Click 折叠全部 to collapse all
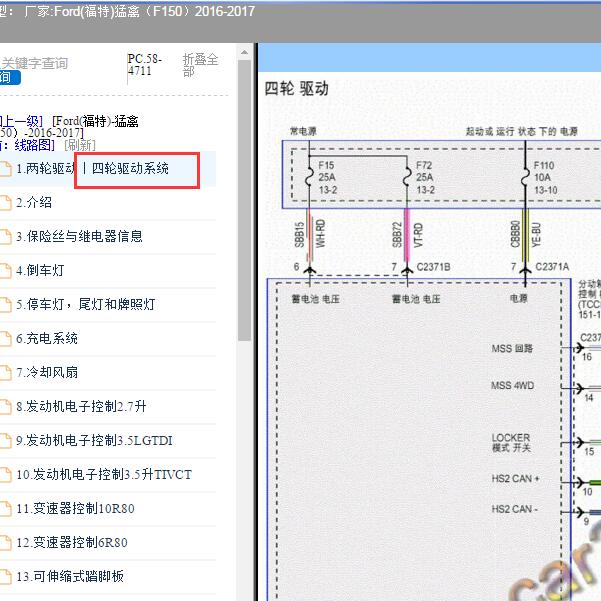 200,65
